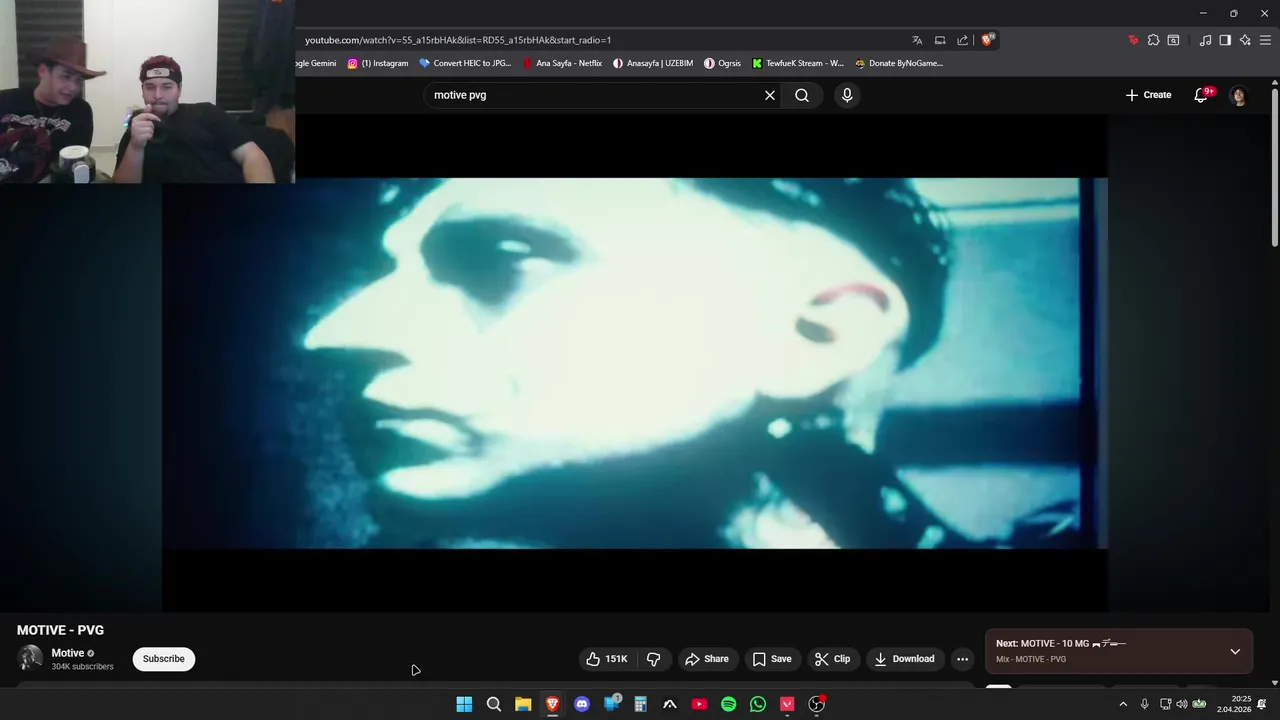The width and height of the screenshot is (1280, 720).
Task: Save the video to a playlist
Action: pyautogui.click(x=772, y=659)
